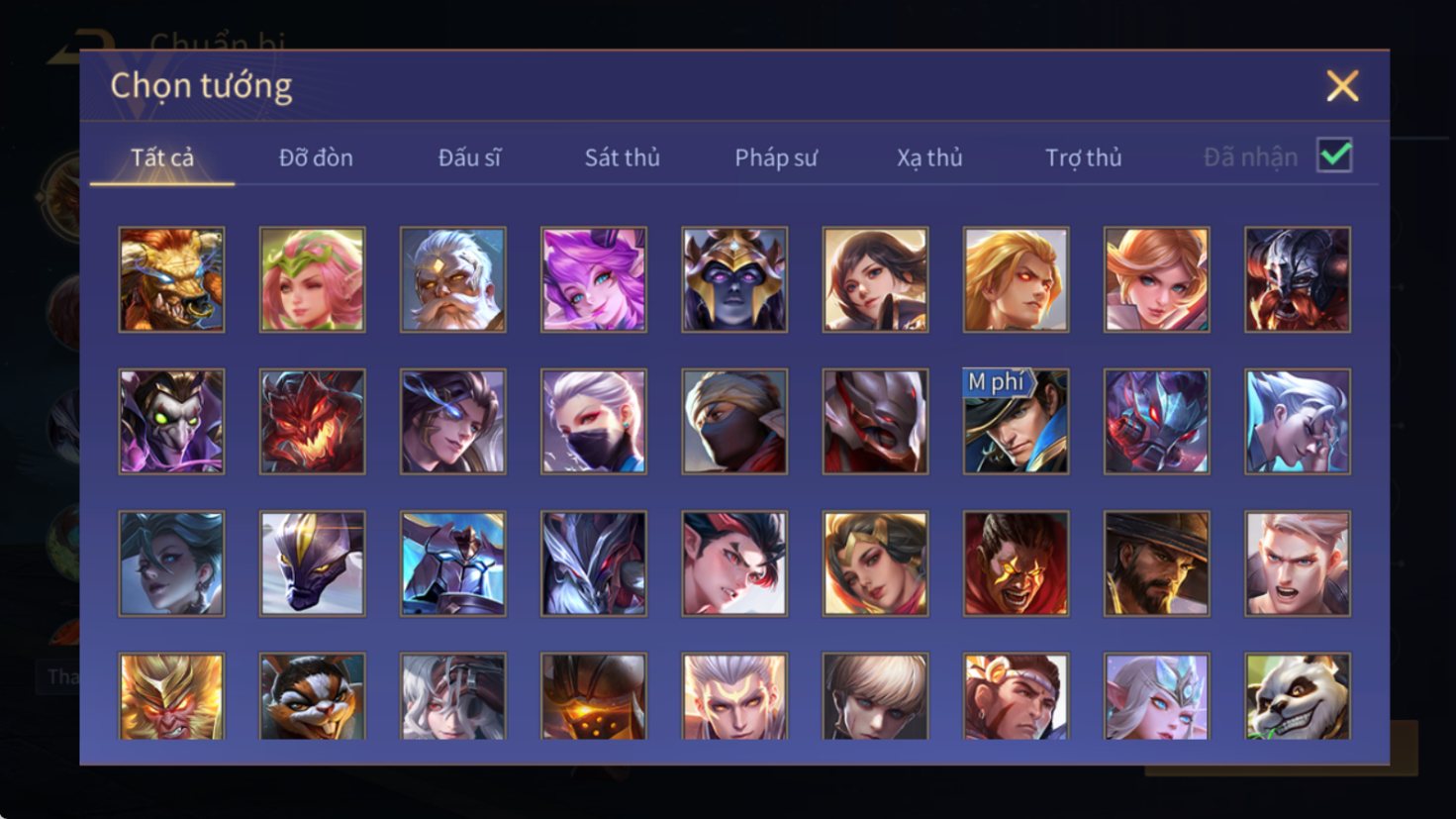The width and height of the screenshot is (1456, 819).
Task: Choose the white-bearded old man hero
Action: (x=452, y=279)
